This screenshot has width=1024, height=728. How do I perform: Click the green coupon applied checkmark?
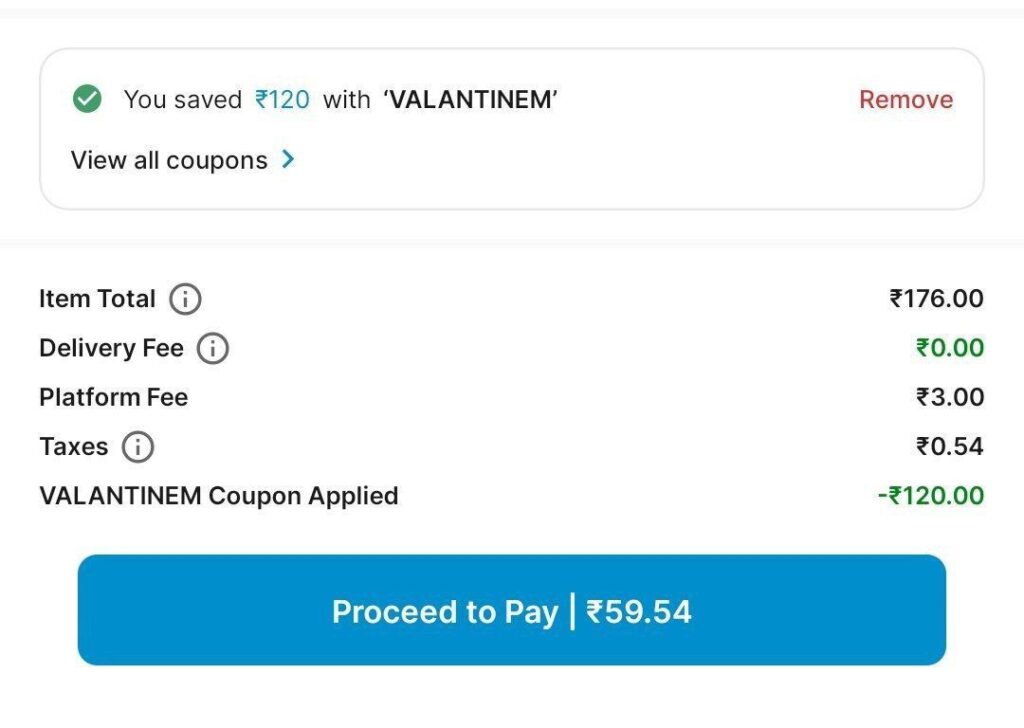(x=88, y=99)
